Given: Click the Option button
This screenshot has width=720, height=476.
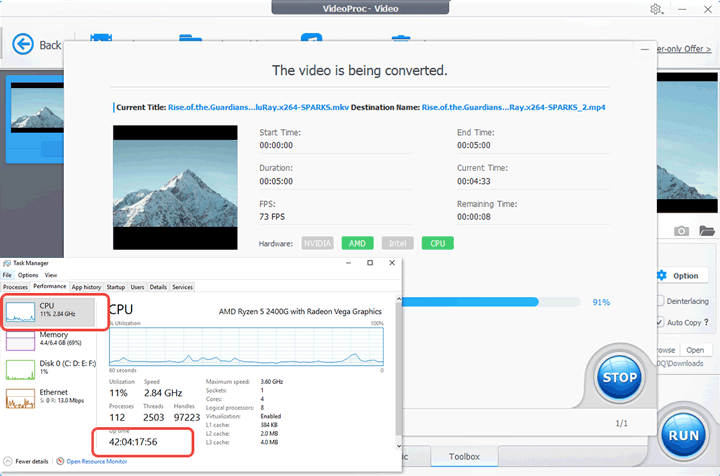Looking at the screenshot, I should tap(684, 275).
